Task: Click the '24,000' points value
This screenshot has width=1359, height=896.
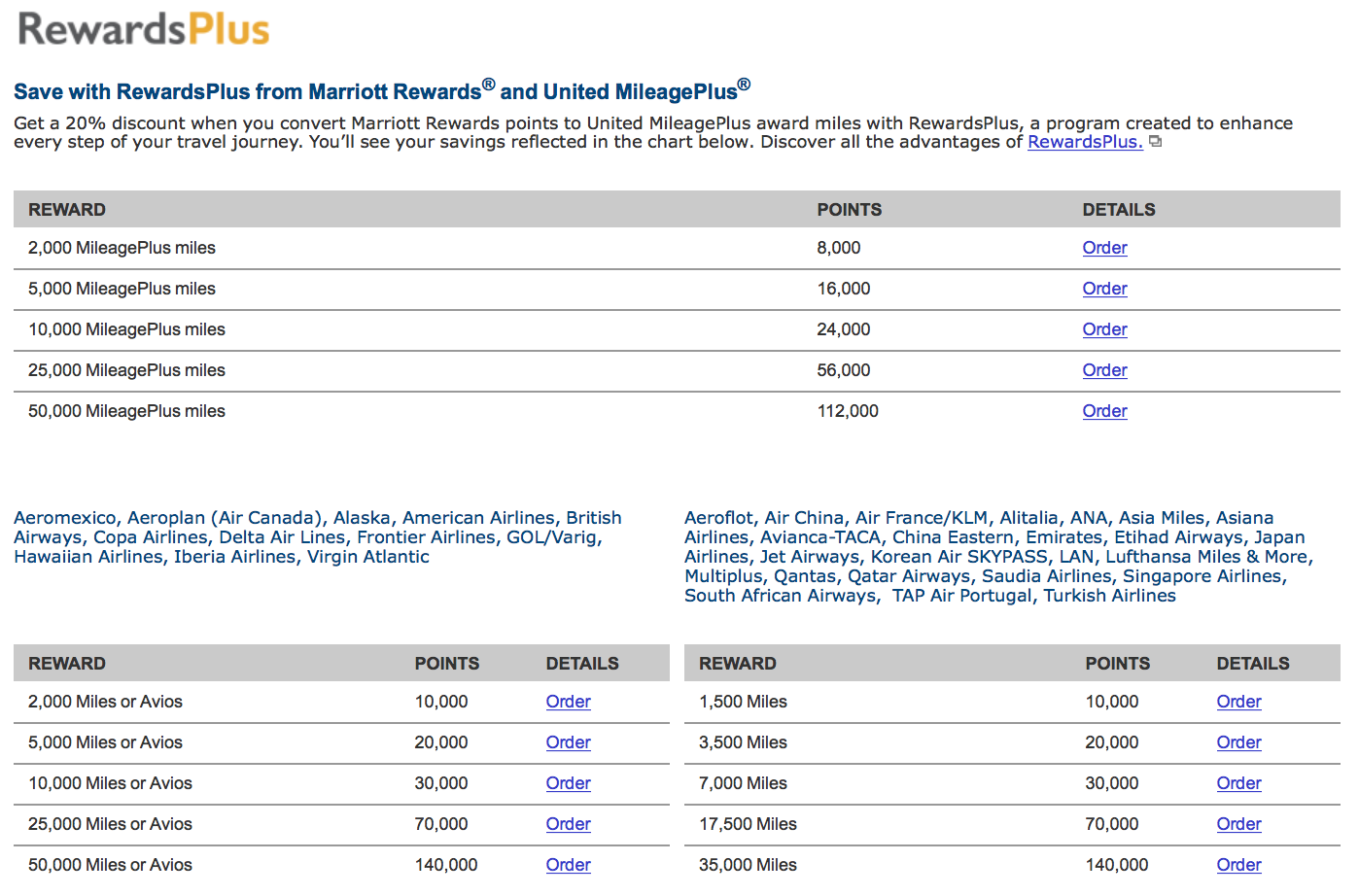Action: click(x=844, y=329)
